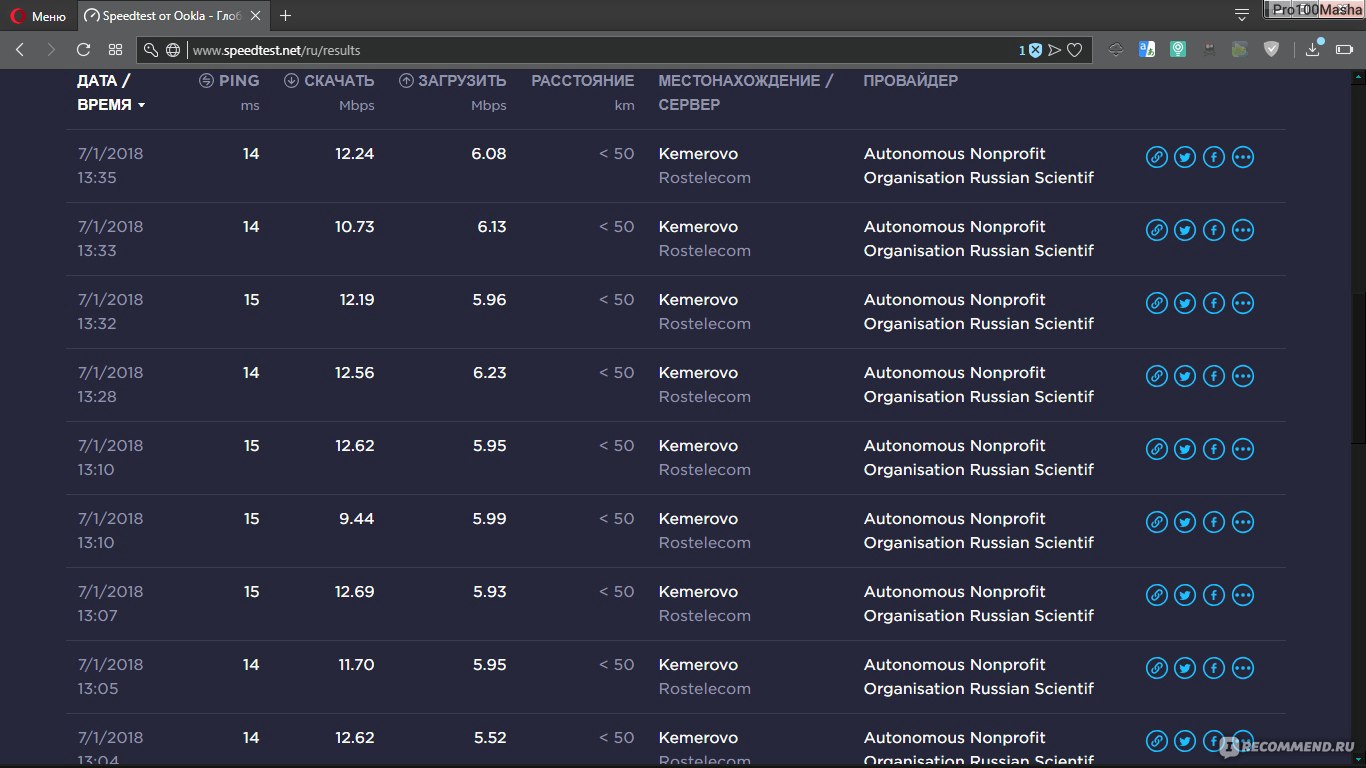The height and width of the screenshot is (768, 1366).
Task: Copy link for the 12.62 download 13:10 result
Action: coord(1157,449)
